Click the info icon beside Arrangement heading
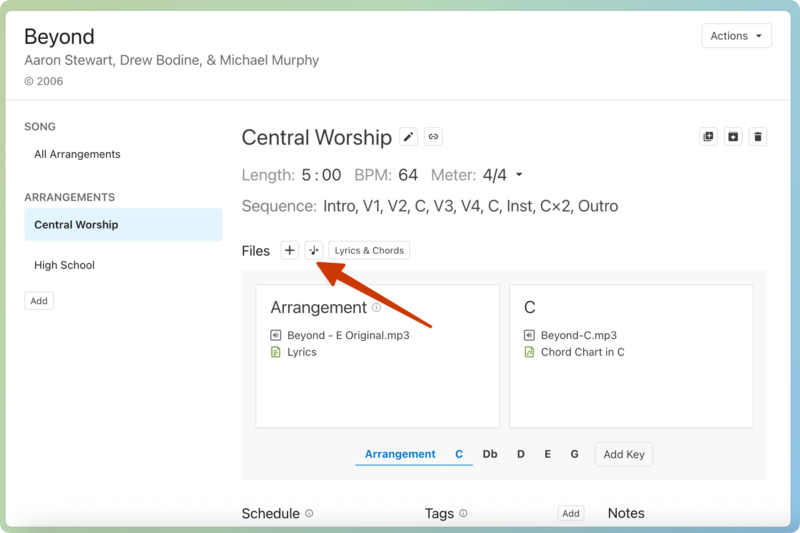800x533 pixels. (x=377, y=308)
